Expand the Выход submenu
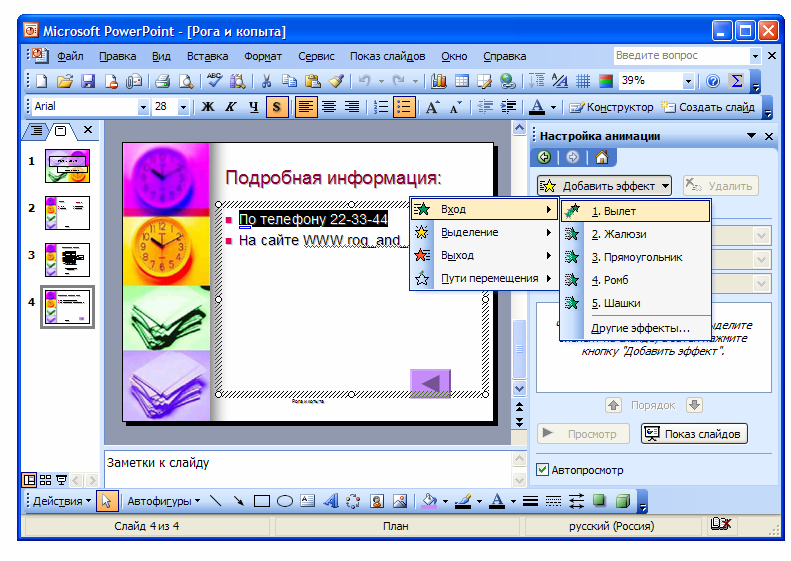Screen dimensions: 791x561 coord(484,255)
